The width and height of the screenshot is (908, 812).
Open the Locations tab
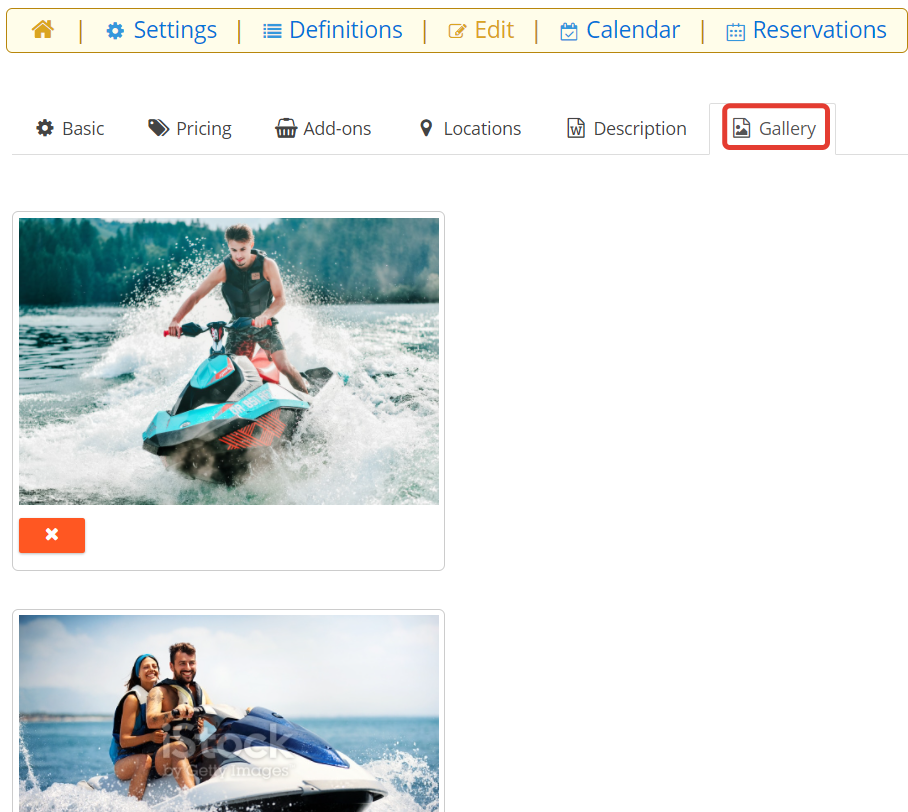pos(470,129)
